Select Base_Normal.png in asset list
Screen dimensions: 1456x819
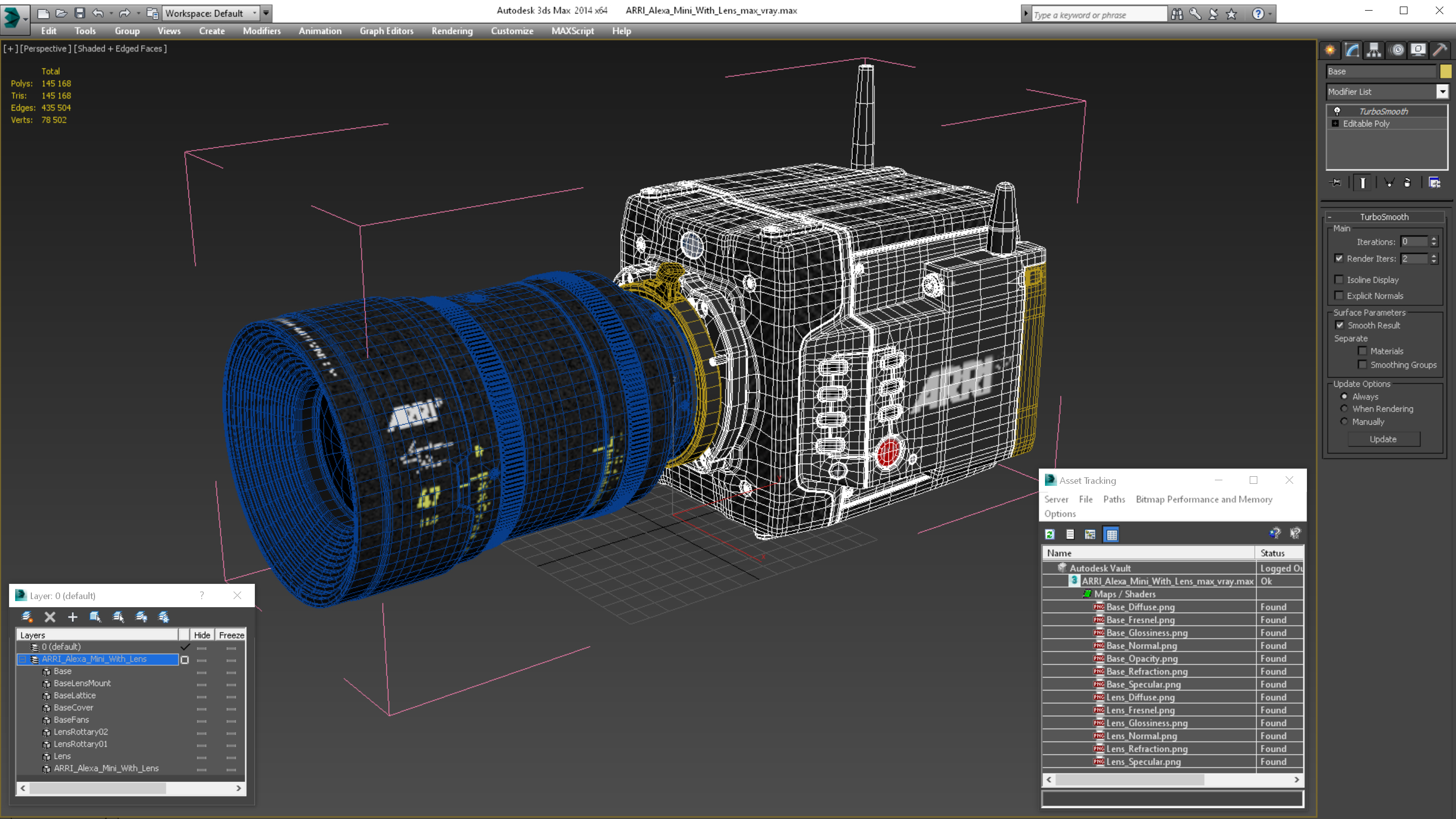(1141, 646)
